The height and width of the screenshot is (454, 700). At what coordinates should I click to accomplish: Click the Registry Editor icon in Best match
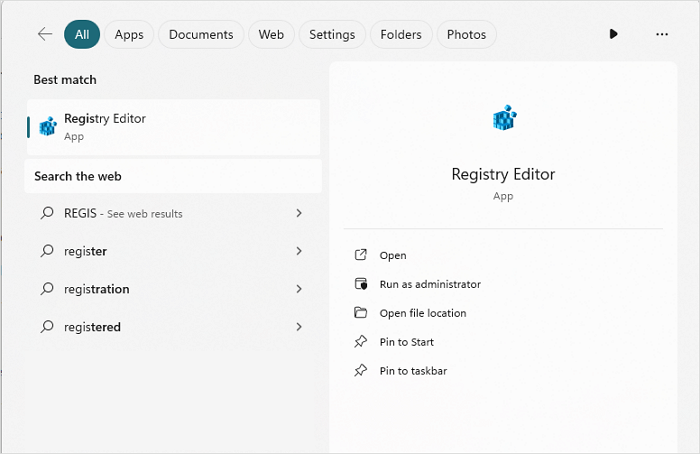[47, 126]
